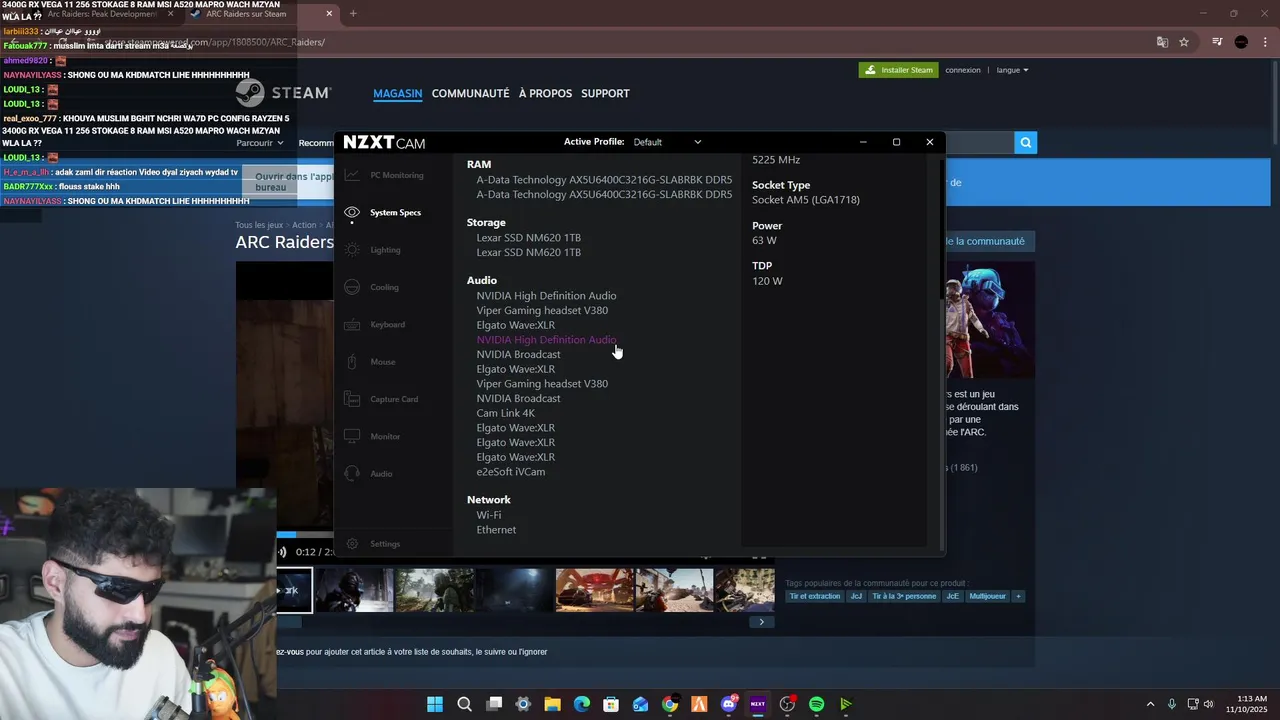Open Spotify from the taskbar

(x=816, y=704)
